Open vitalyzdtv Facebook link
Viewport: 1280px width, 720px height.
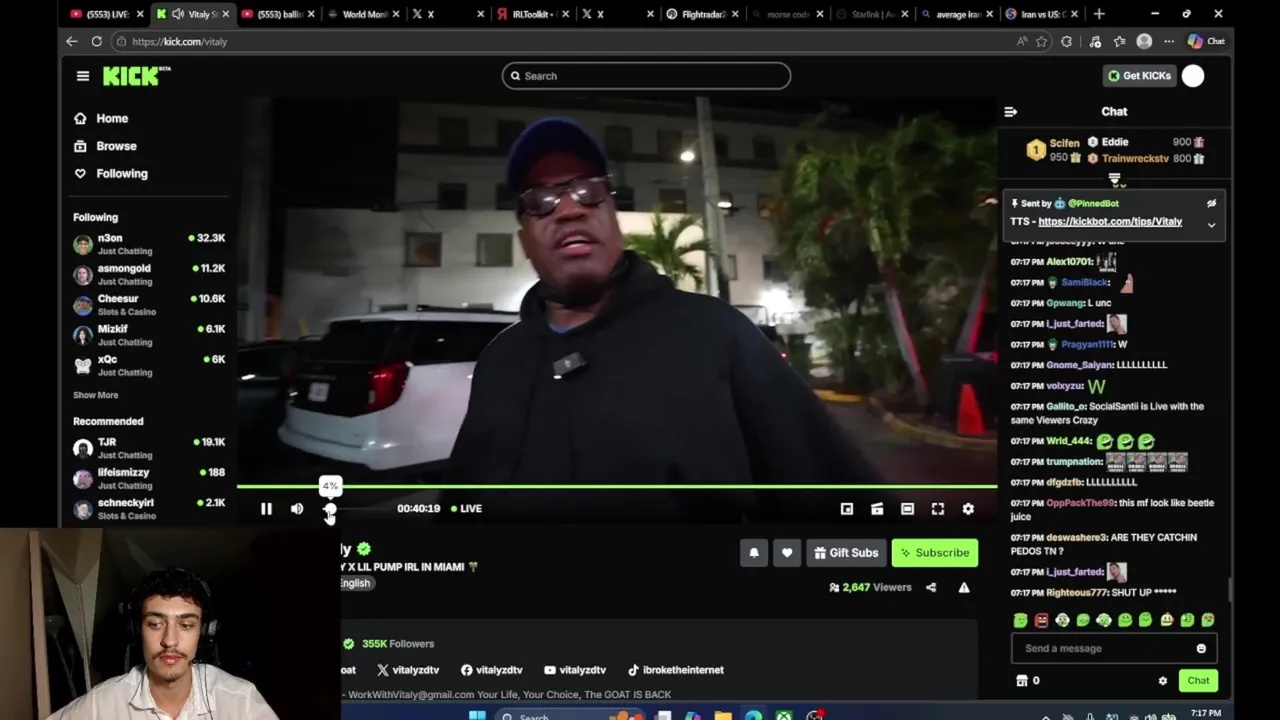pos(492,670)
